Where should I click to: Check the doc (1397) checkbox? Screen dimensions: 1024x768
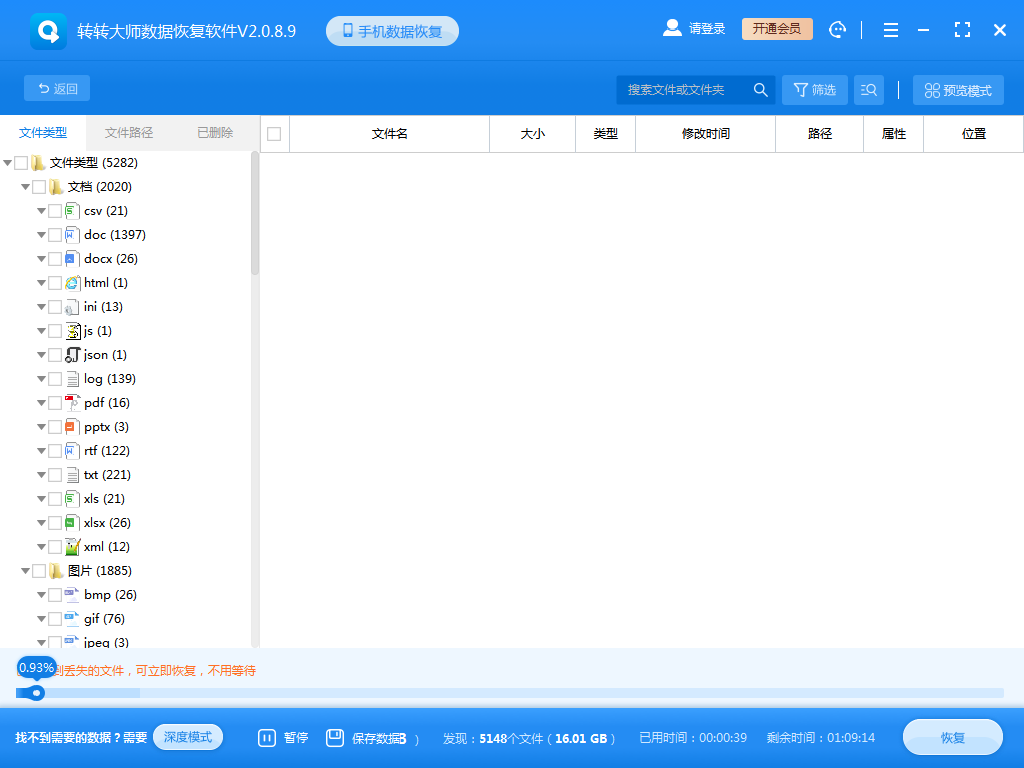pyautogui.click(x=55, y=234)
